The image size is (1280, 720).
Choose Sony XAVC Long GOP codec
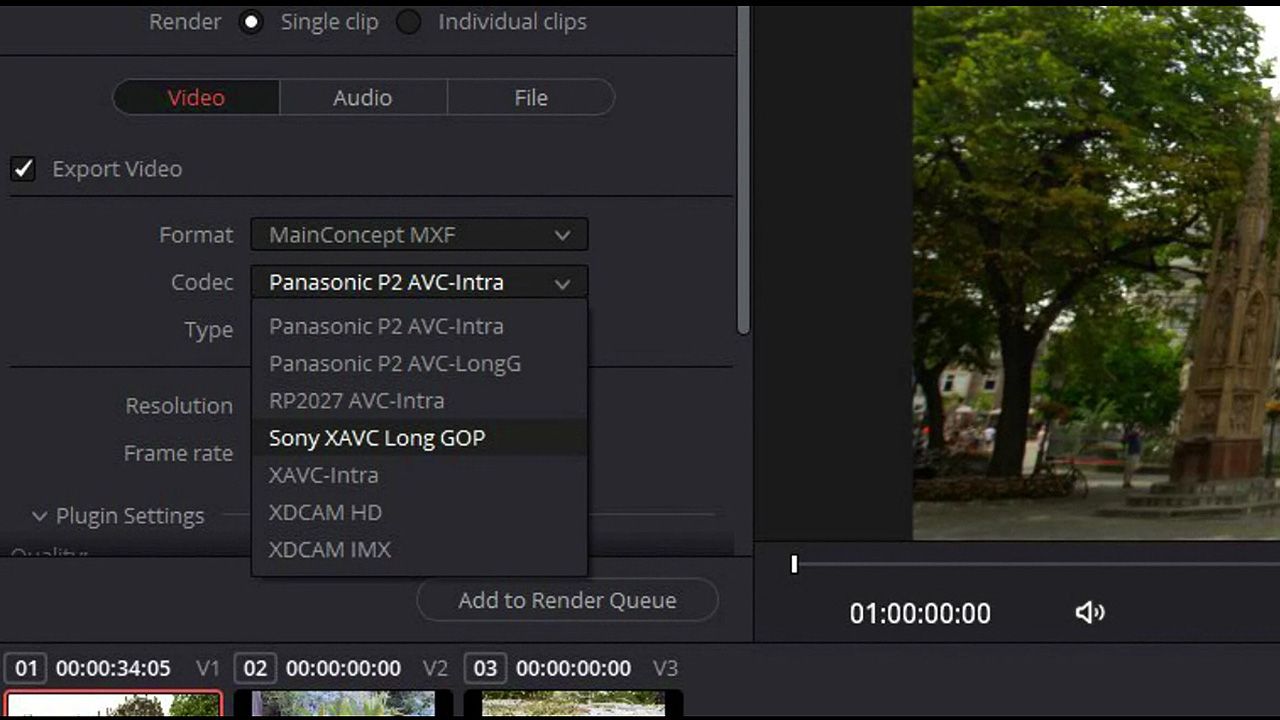pos(377,438)
